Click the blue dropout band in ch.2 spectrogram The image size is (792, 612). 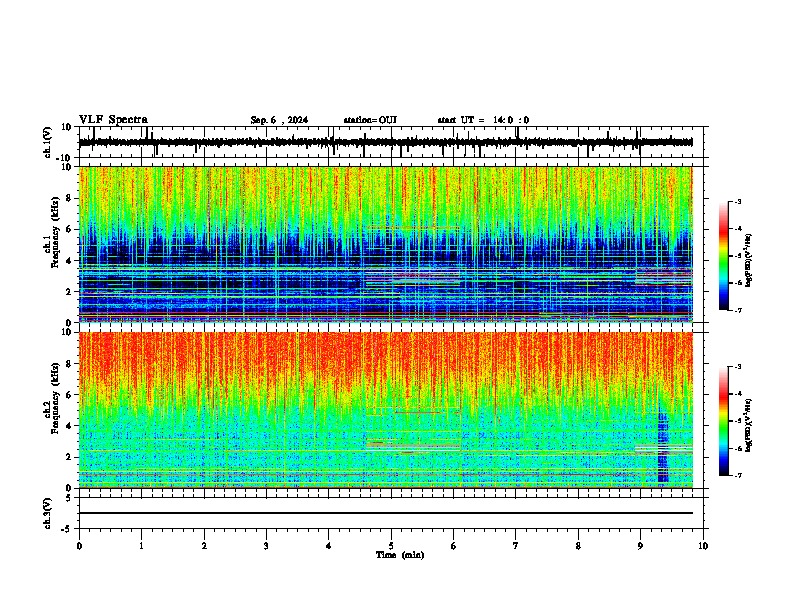[663, 447]
